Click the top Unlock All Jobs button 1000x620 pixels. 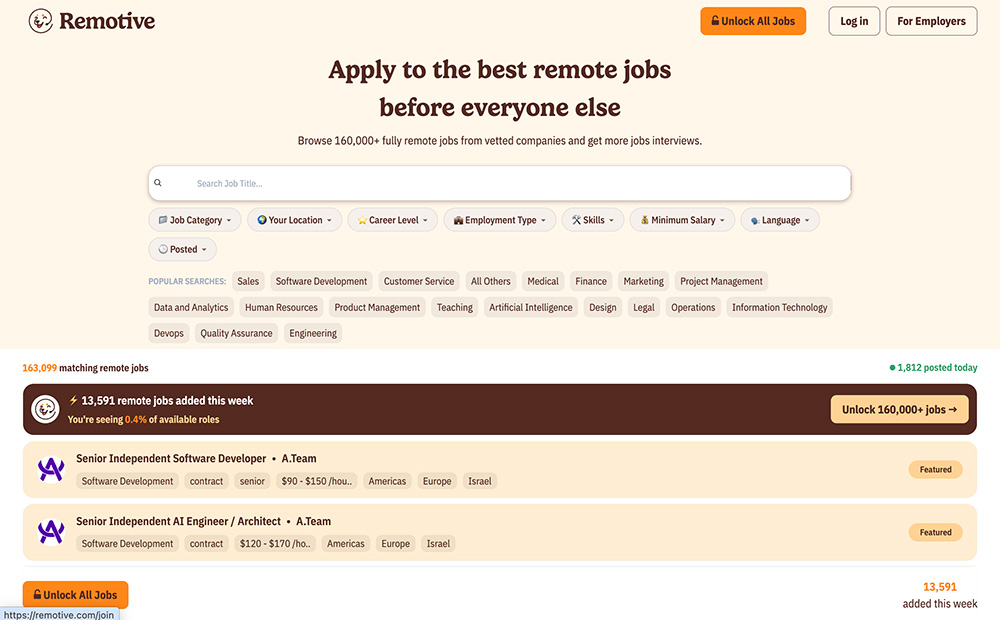(x=753, y=21)
